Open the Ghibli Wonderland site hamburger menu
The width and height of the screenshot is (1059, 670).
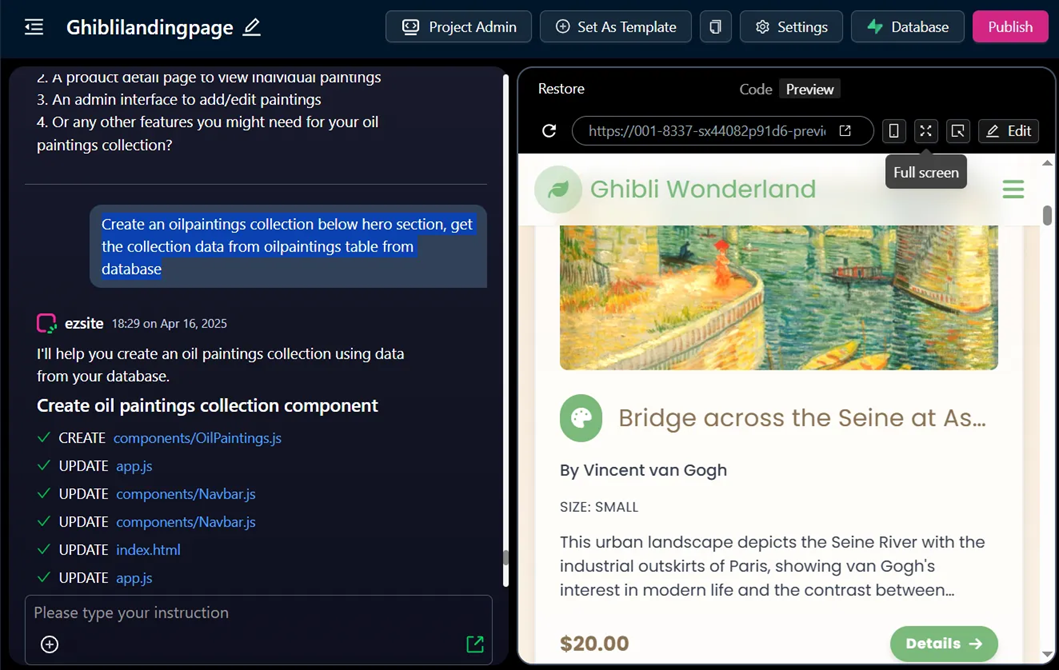1013,189
